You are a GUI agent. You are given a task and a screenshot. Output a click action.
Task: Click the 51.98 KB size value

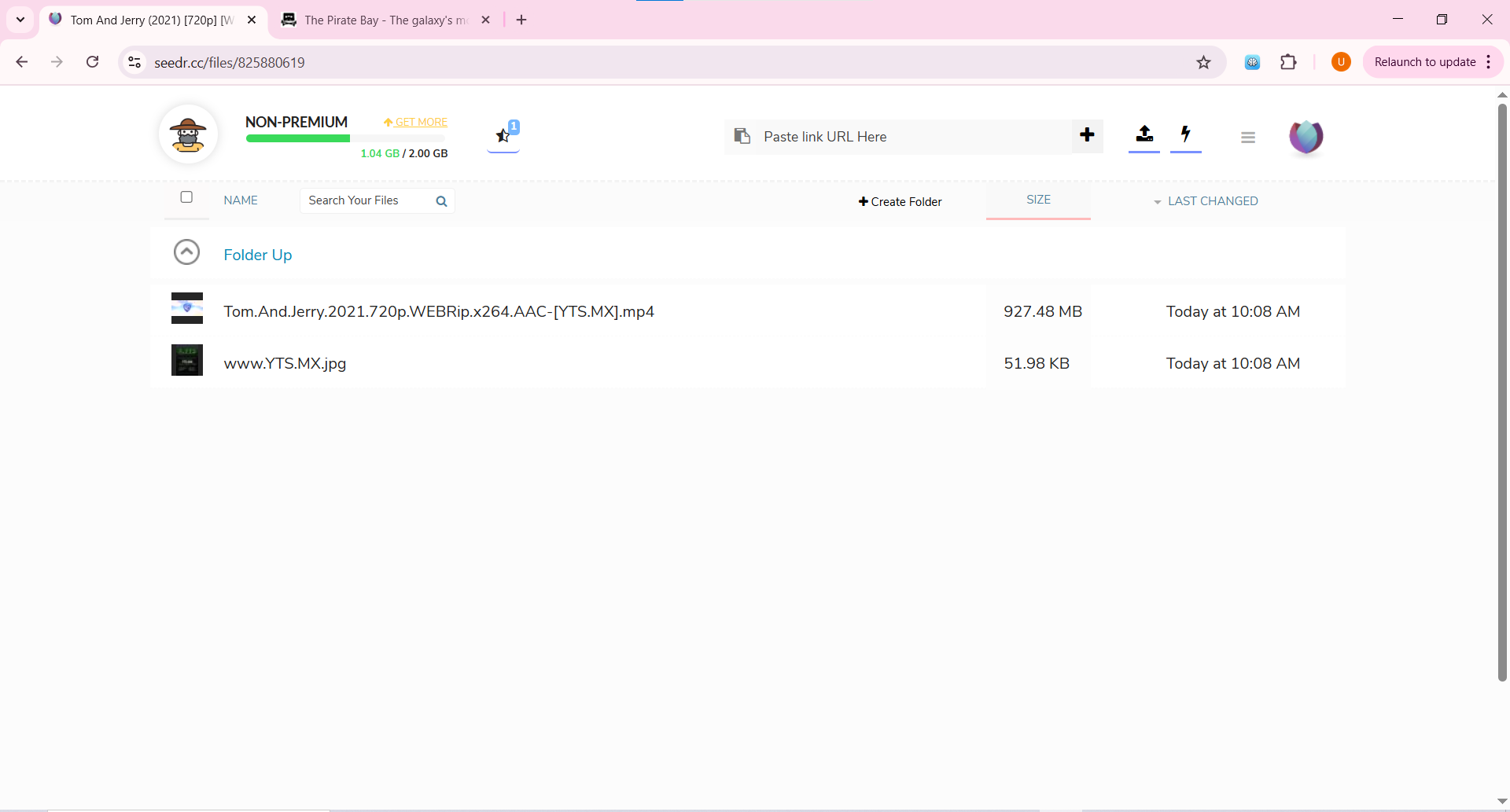[1037, 363]
